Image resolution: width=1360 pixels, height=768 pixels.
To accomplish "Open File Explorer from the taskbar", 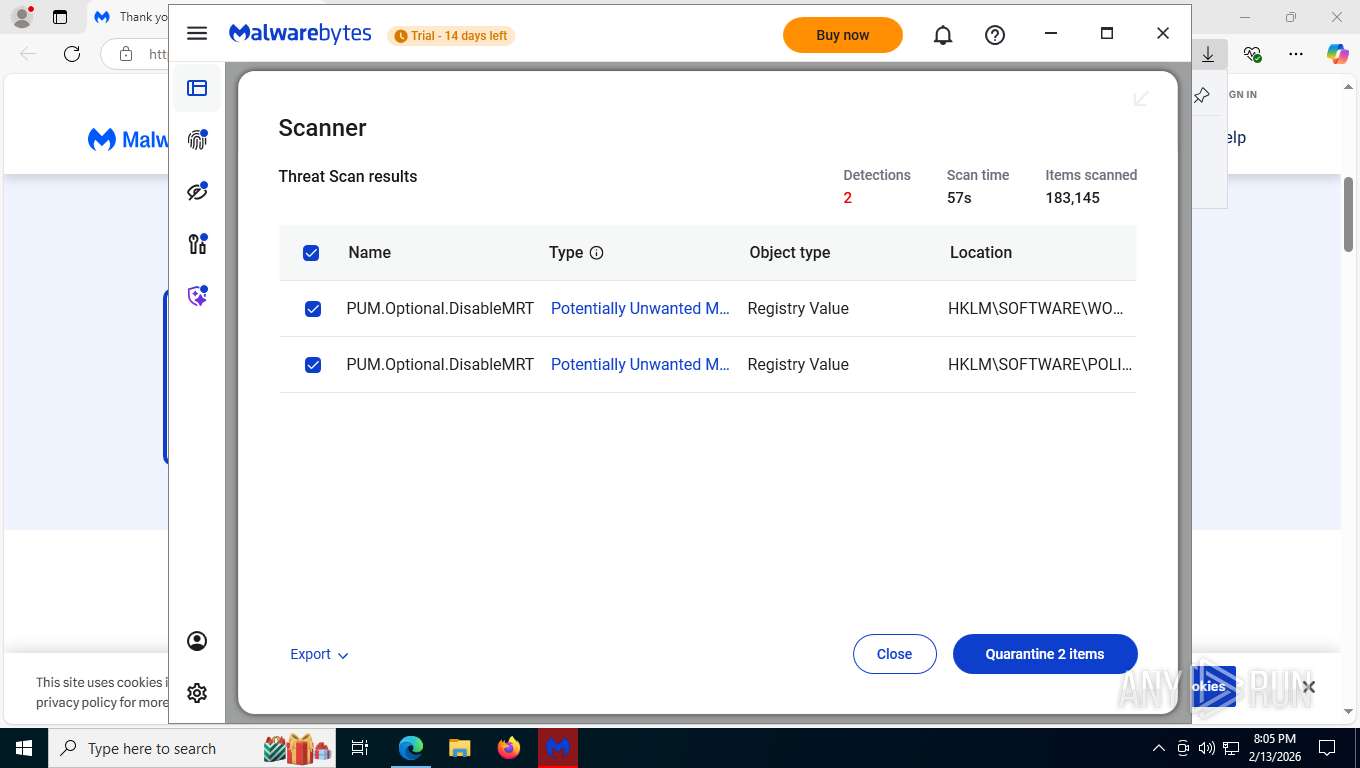I will 459,748.
